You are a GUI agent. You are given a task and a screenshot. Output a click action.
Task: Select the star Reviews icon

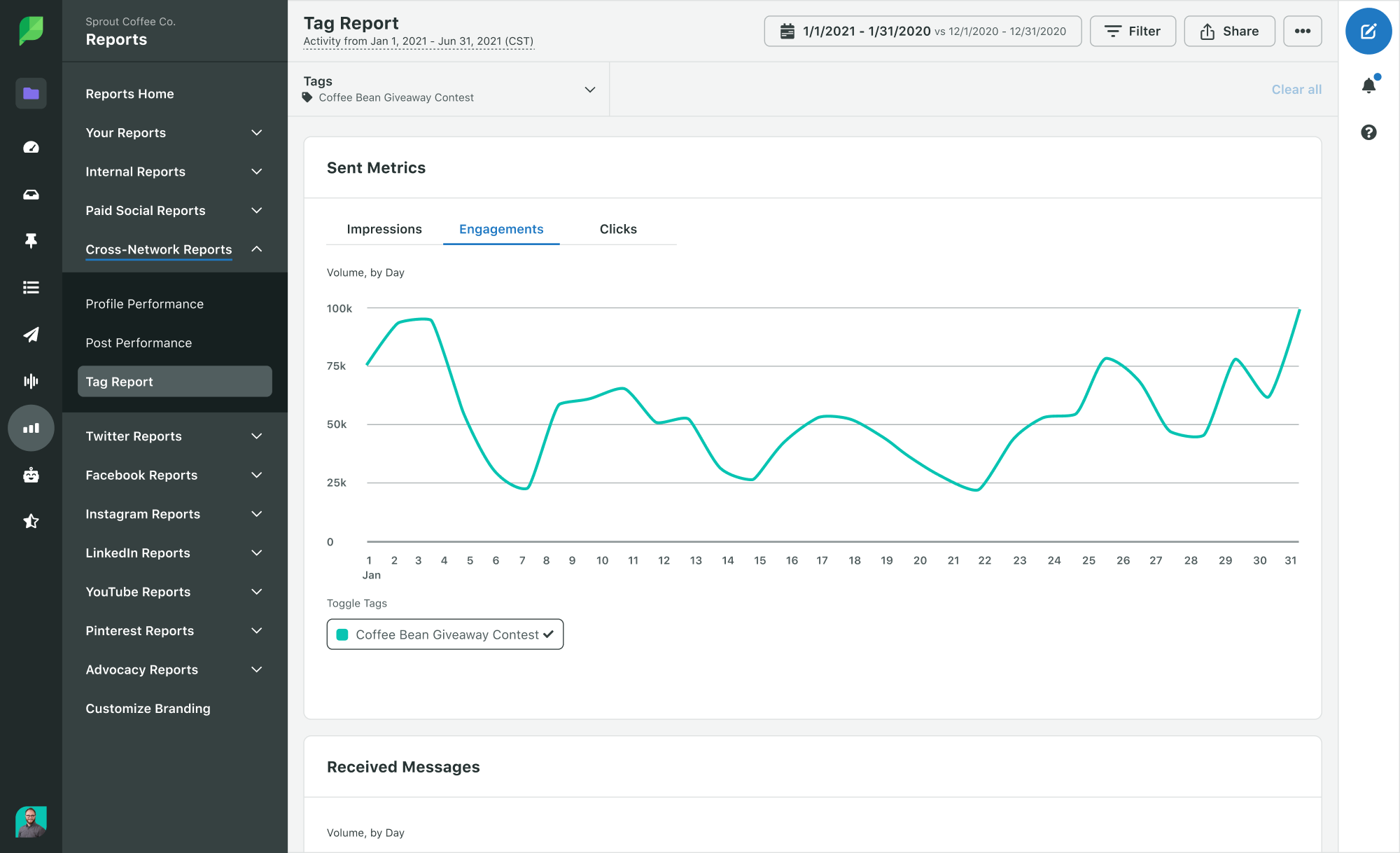click(31, 520)
